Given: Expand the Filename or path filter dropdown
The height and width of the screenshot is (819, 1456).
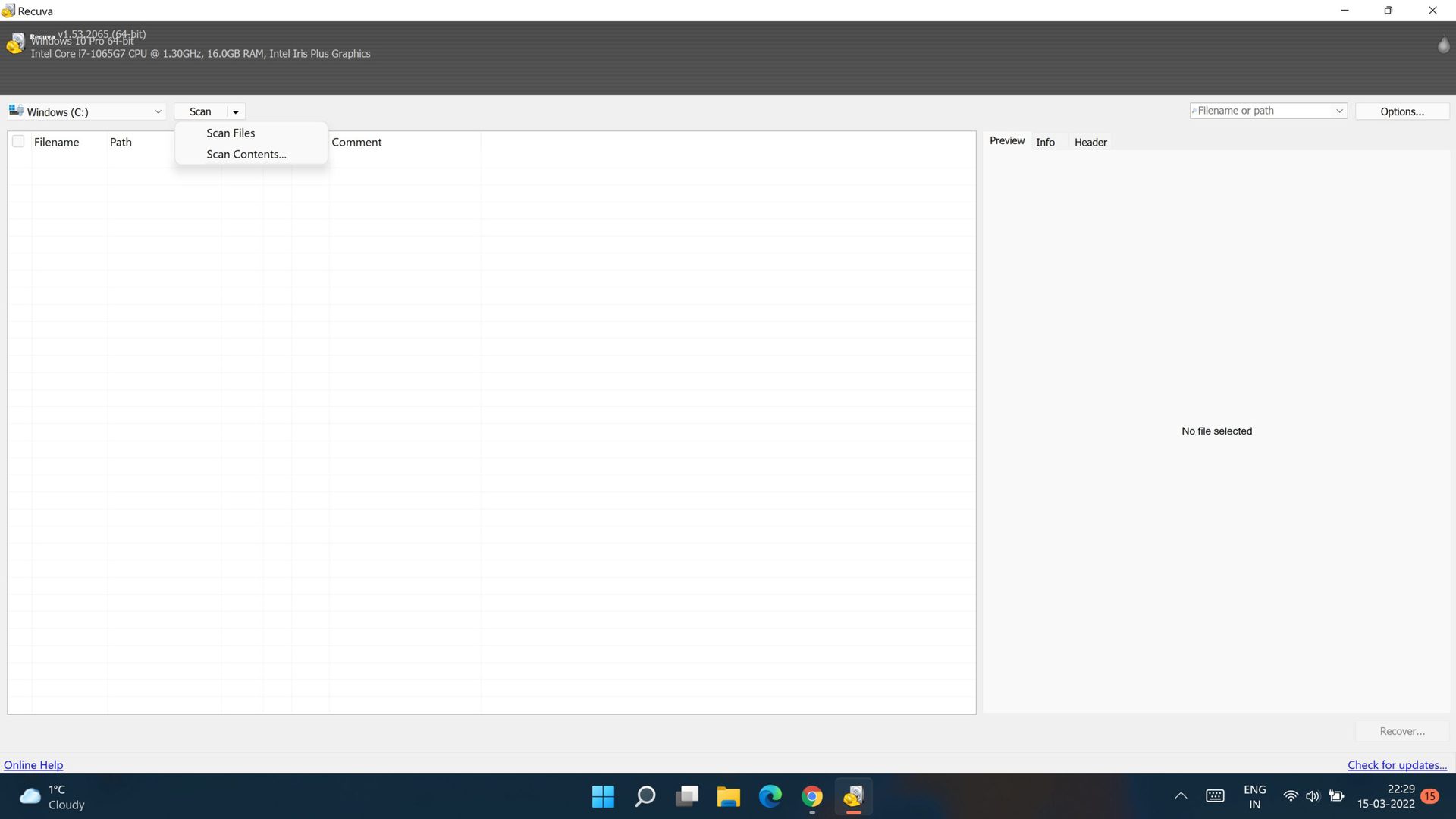Looking at the screenshot, I should tap(1339, 111).
